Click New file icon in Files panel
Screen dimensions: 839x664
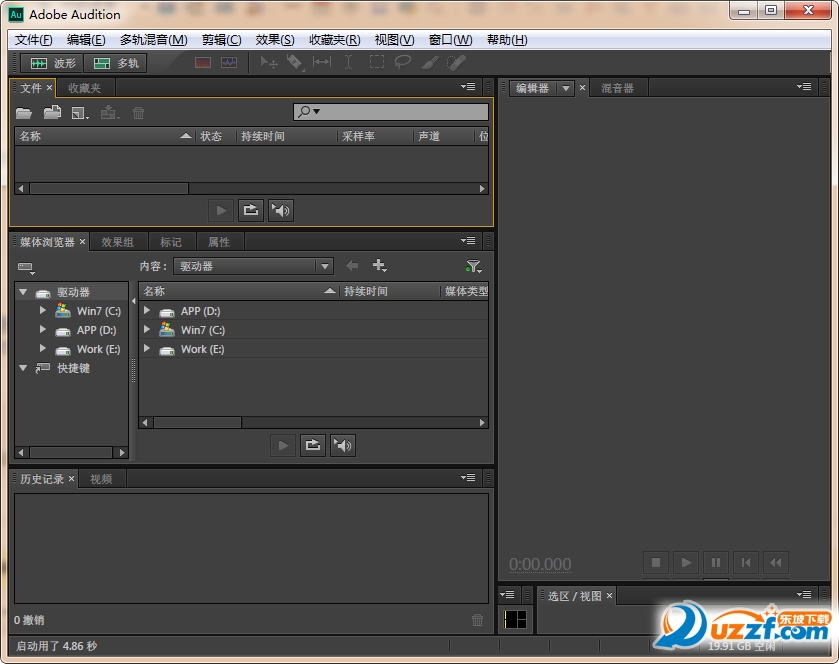80,113
